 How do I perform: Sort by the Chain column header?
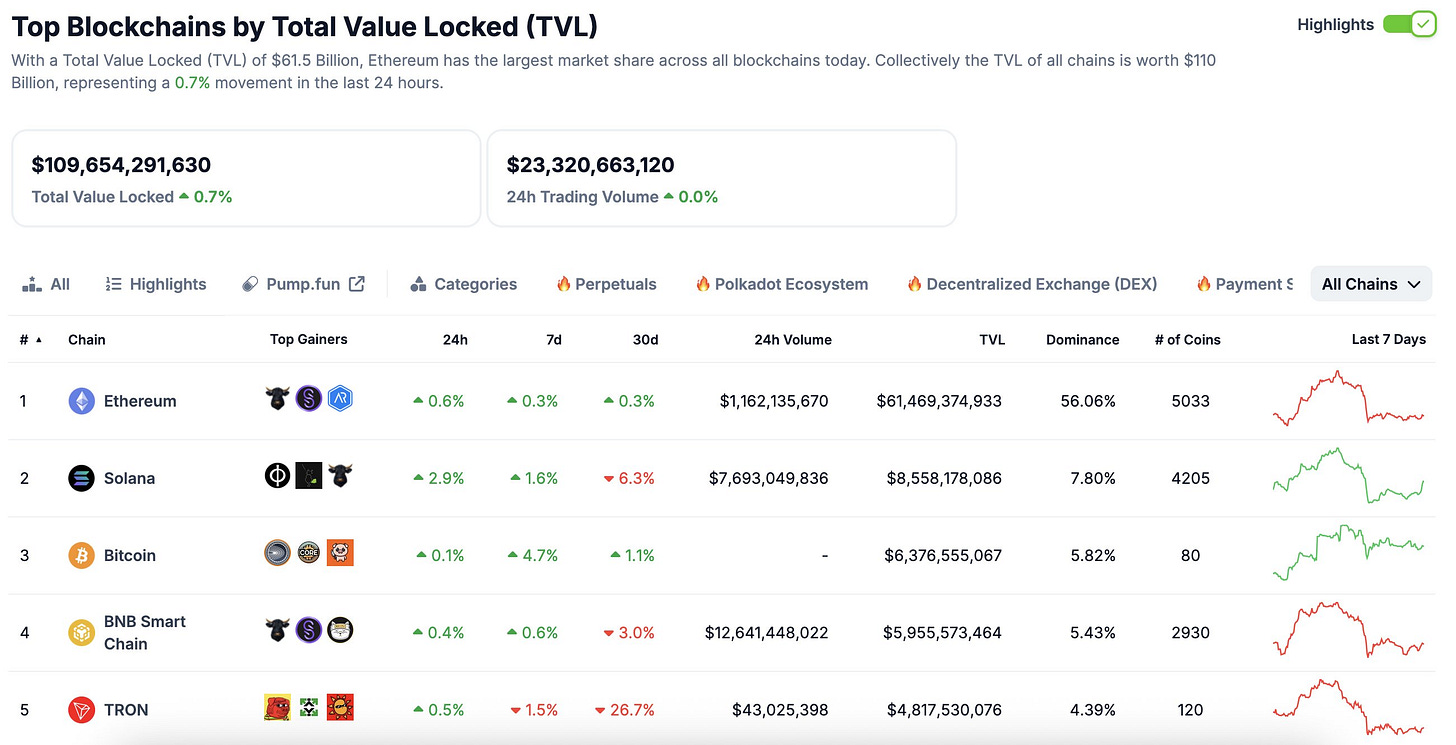click(87, 340)
